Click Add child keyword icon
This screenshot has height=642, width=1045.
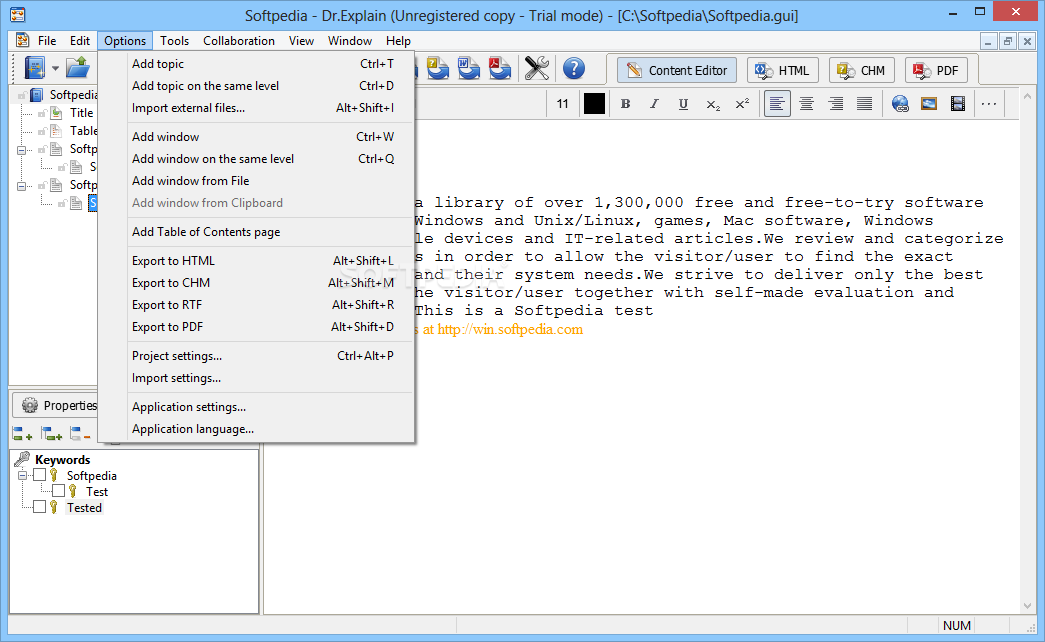pos(51,434)
